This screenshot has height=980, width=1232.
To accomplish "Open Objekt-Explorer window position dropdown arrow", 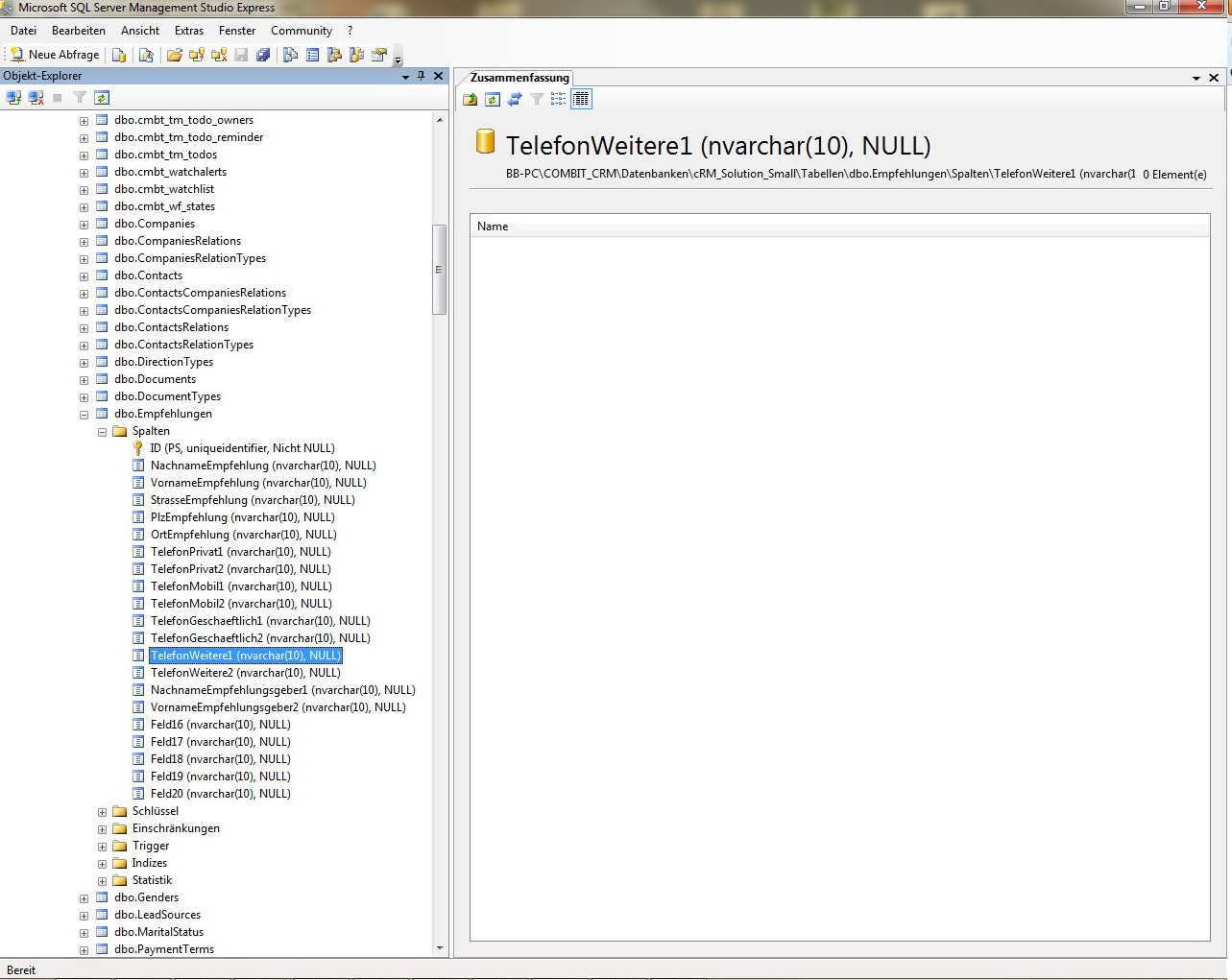I will pyautogui.click(x=405, y=76).
